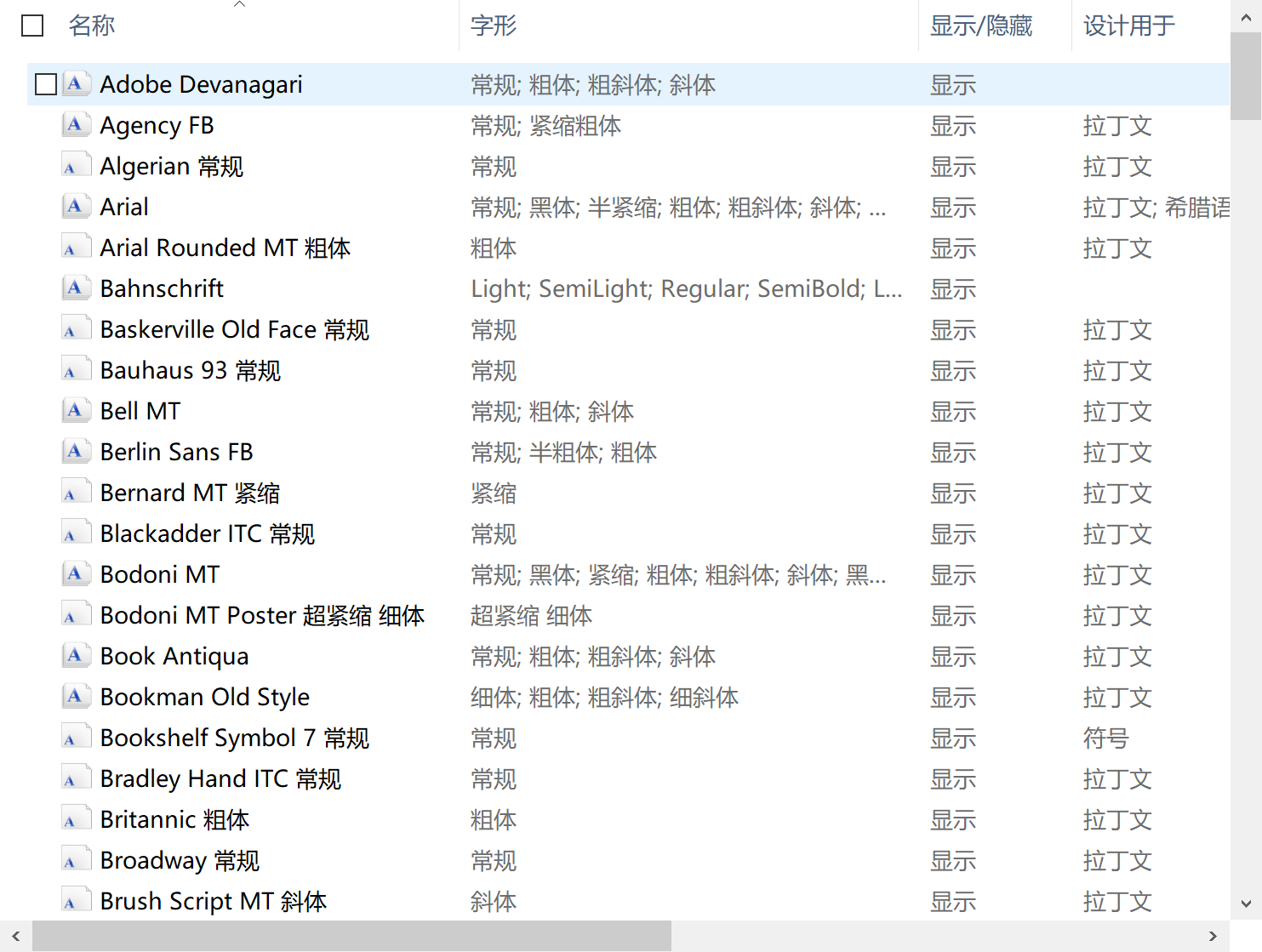Viewport: 1262px width, 952px height.
Task: Click the horizontal scrollbar left arrow
Action: (16, 936)
